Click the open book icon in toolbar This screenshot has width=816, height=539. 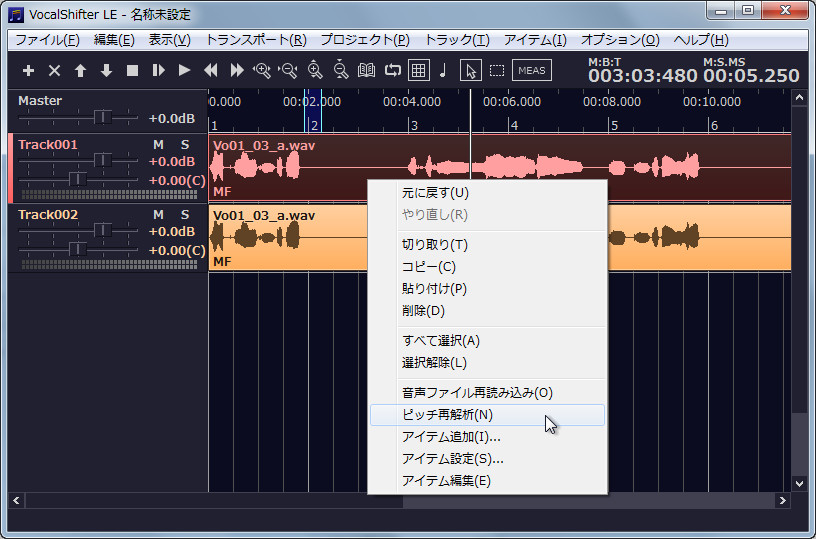point(366,70)
